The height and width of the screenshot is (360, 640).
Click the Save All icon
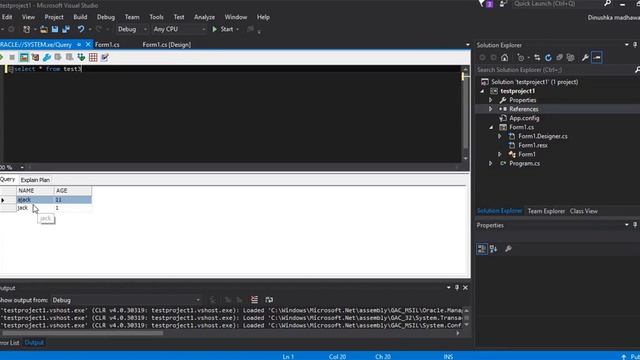click(x=66, y=29)
